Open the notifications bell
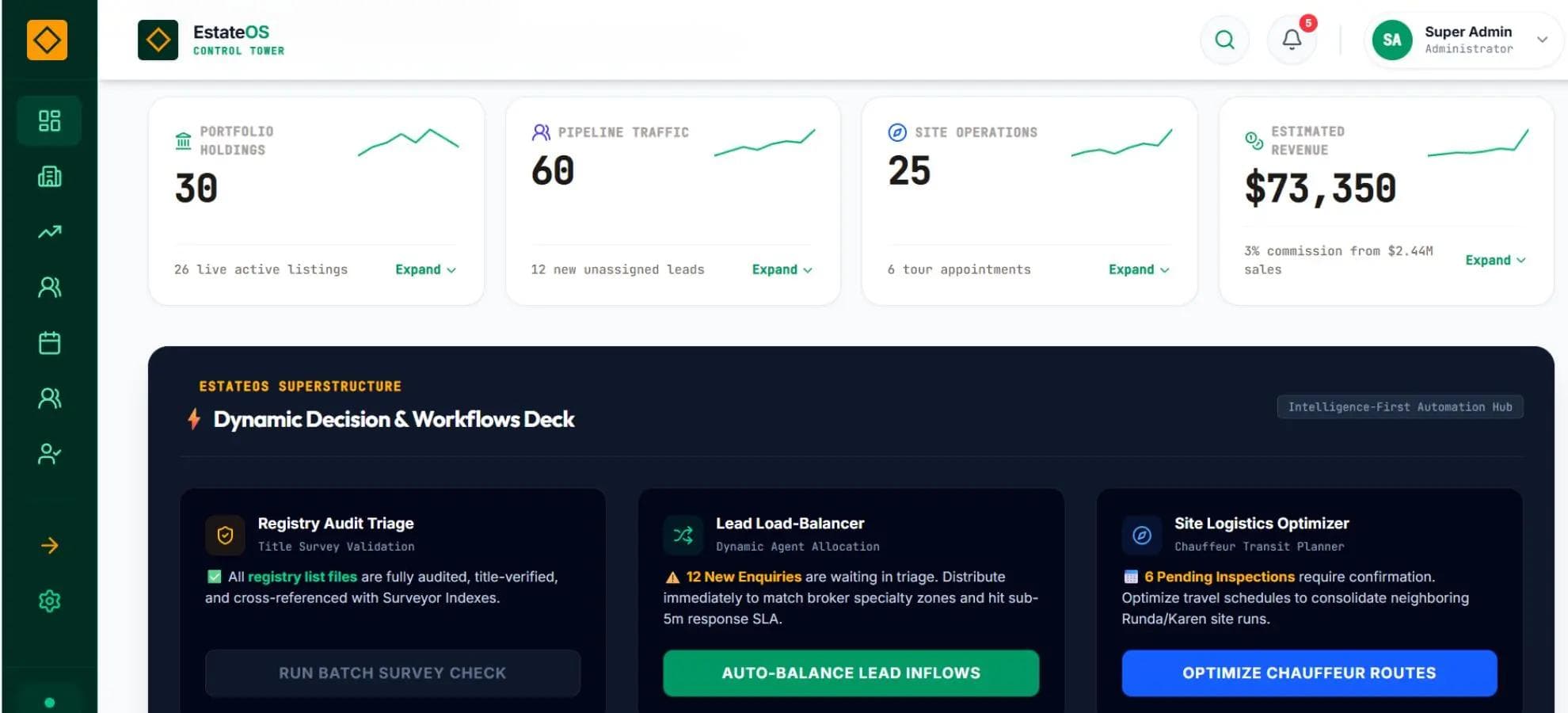1568x713 pixels. point(1292,40)
